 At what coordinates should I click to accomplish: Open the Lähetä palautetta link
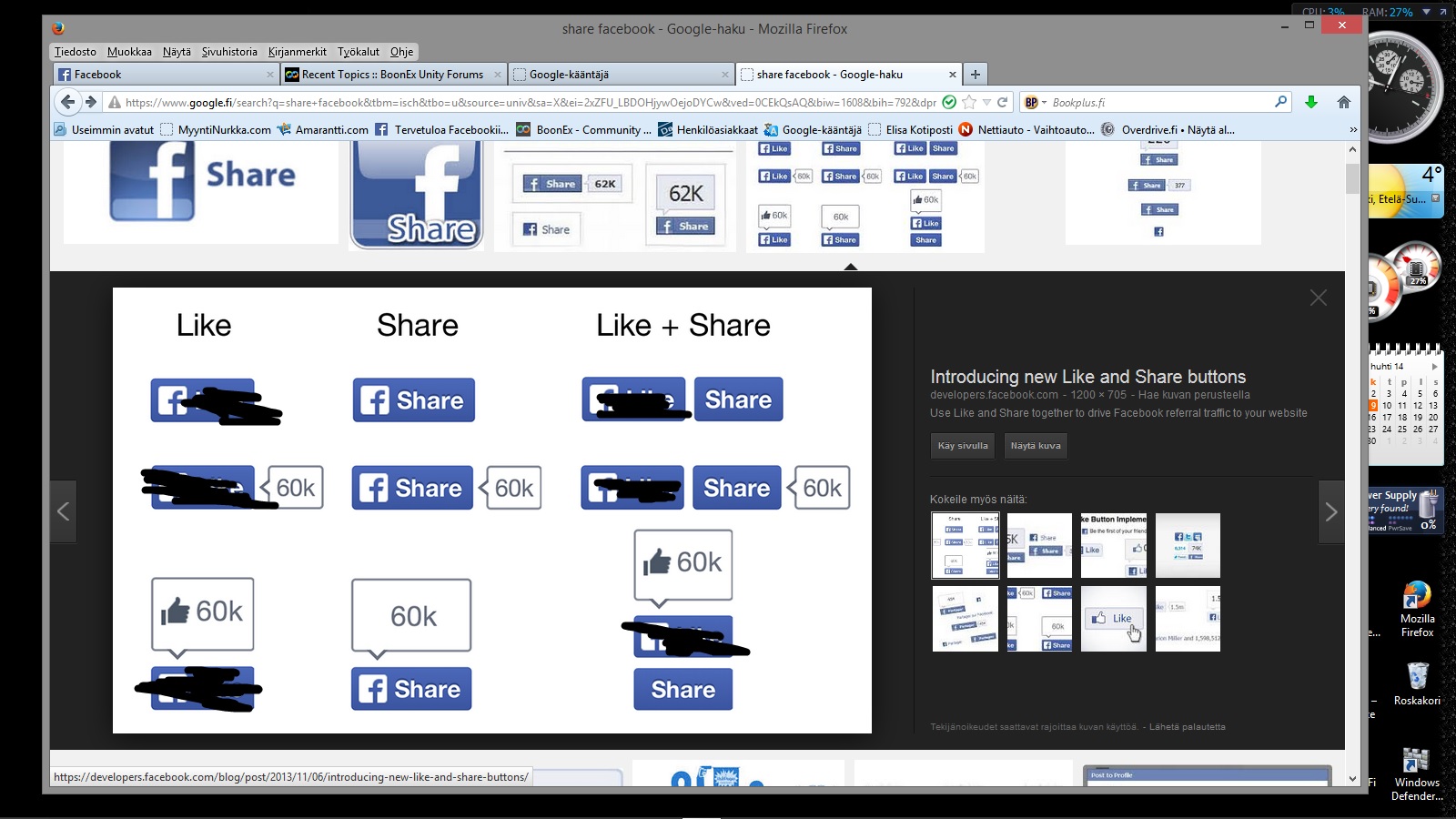1188,727
